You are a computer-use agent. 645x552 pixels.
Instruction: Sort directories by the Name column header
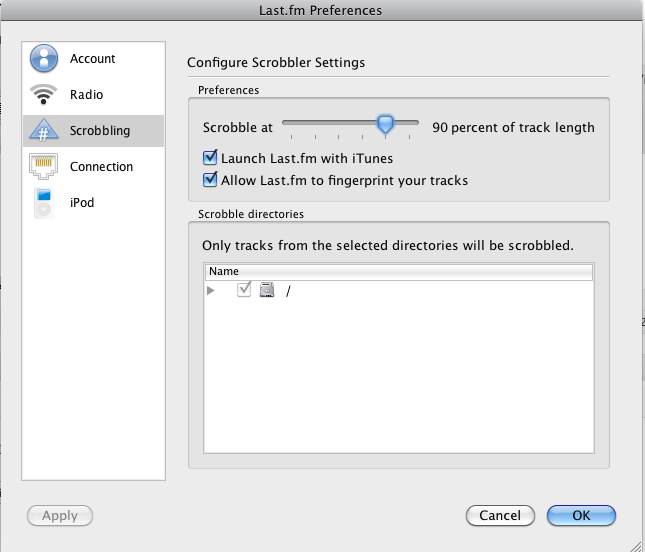399,271
